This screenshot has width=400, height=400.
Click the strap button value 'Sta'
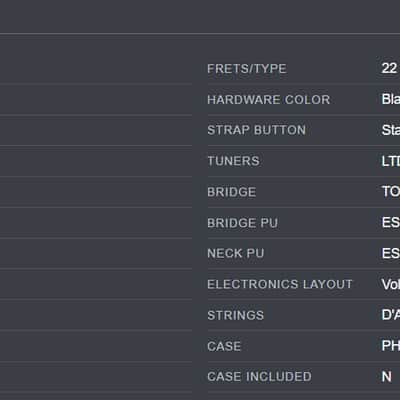pos(391,130)
